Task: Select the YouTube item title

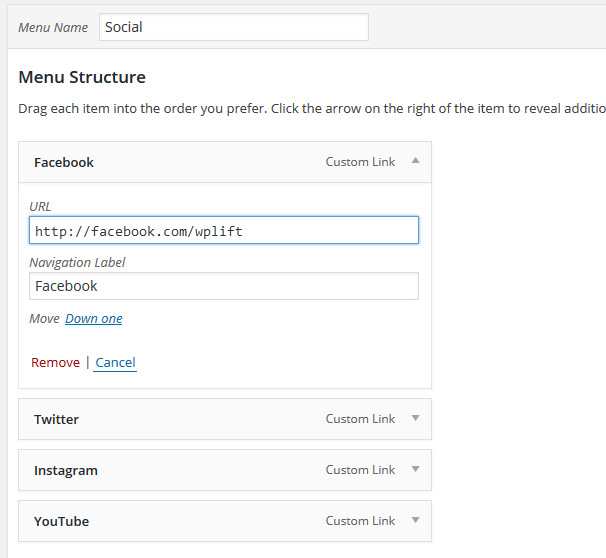Action: (x=61, y=521)
